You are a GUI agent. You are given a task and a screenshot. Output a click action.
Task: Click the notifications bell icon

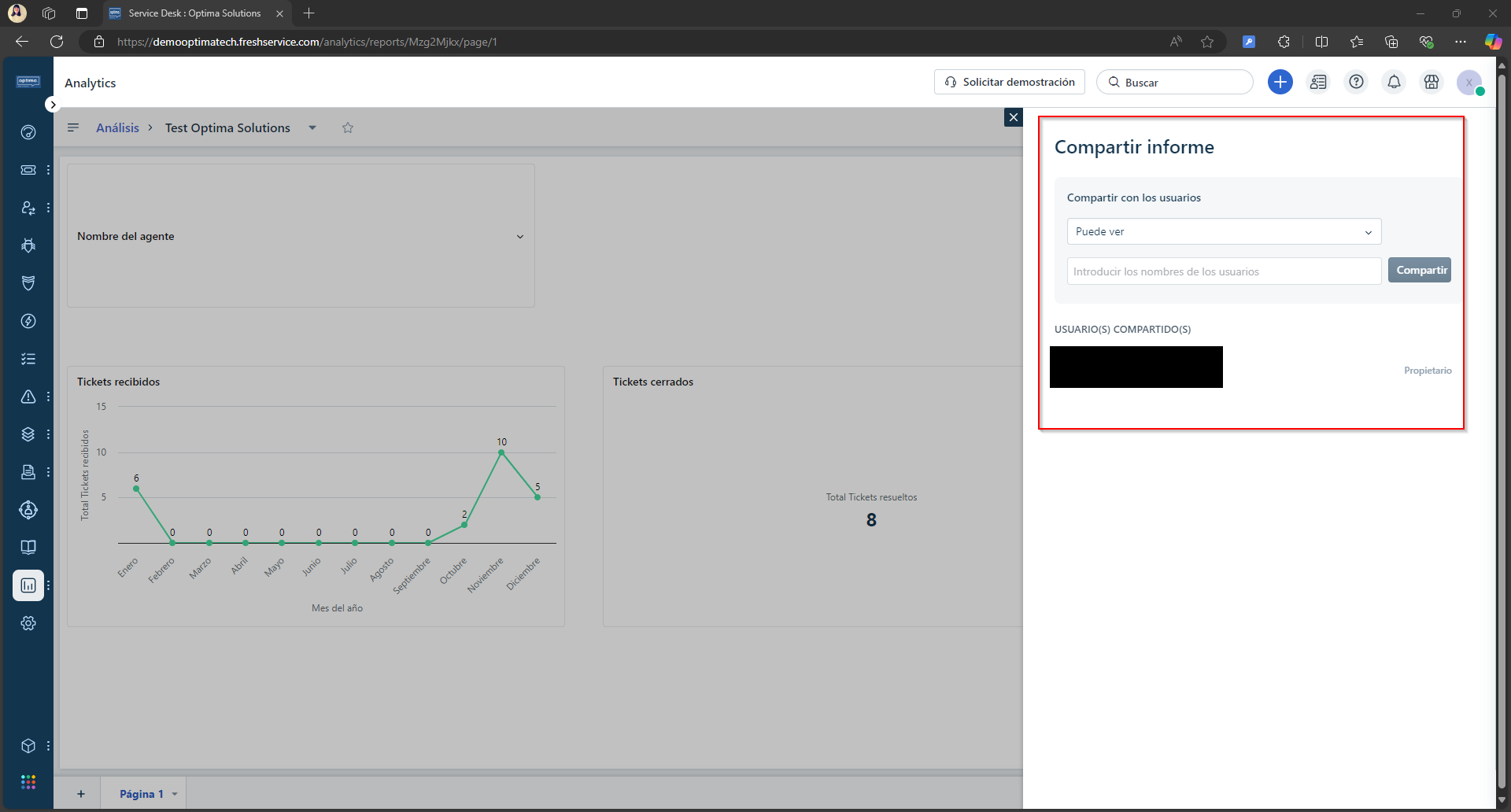pyautogui.click(x=1394, y=82)
